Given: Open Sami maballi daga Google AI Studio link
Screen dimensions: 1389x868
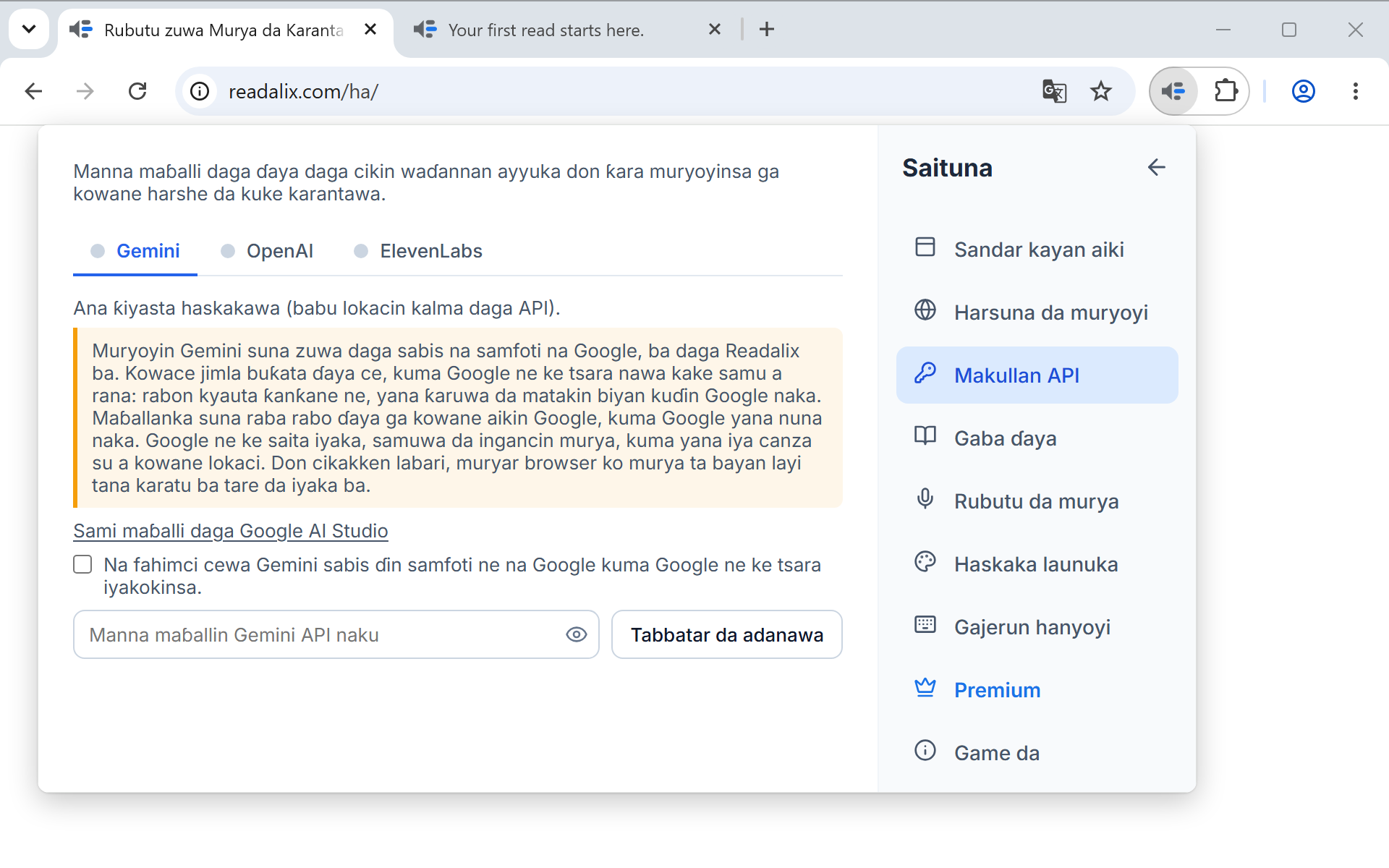Looking at the screenshot, I should click(231, 531).
